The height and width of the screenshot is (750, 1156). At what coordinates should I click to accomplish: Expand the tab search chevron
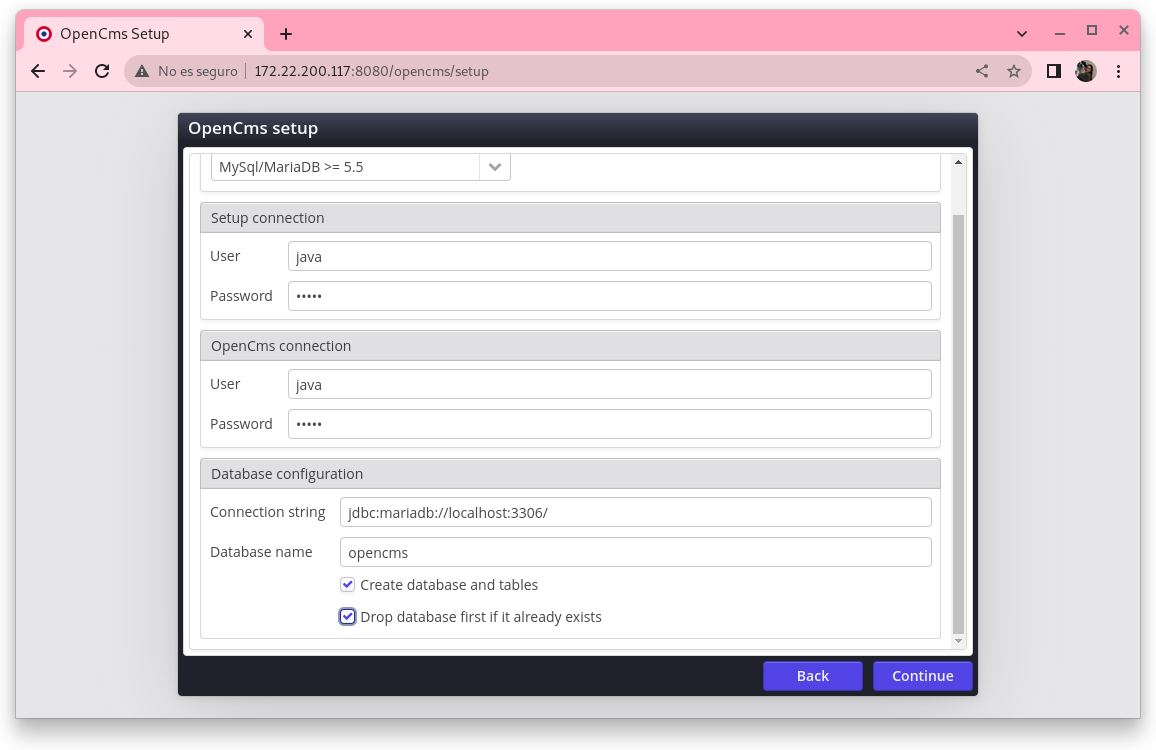pyautogui.click(x=1021, y=34)
